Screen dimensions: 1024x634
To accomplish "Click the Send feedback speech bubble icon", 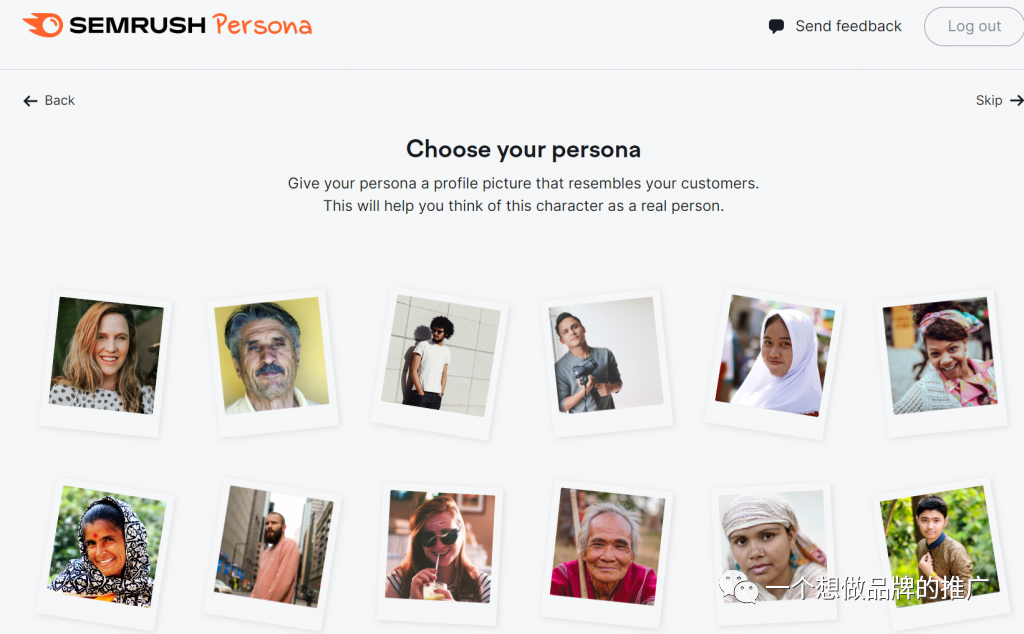I will tap(776, 27).
